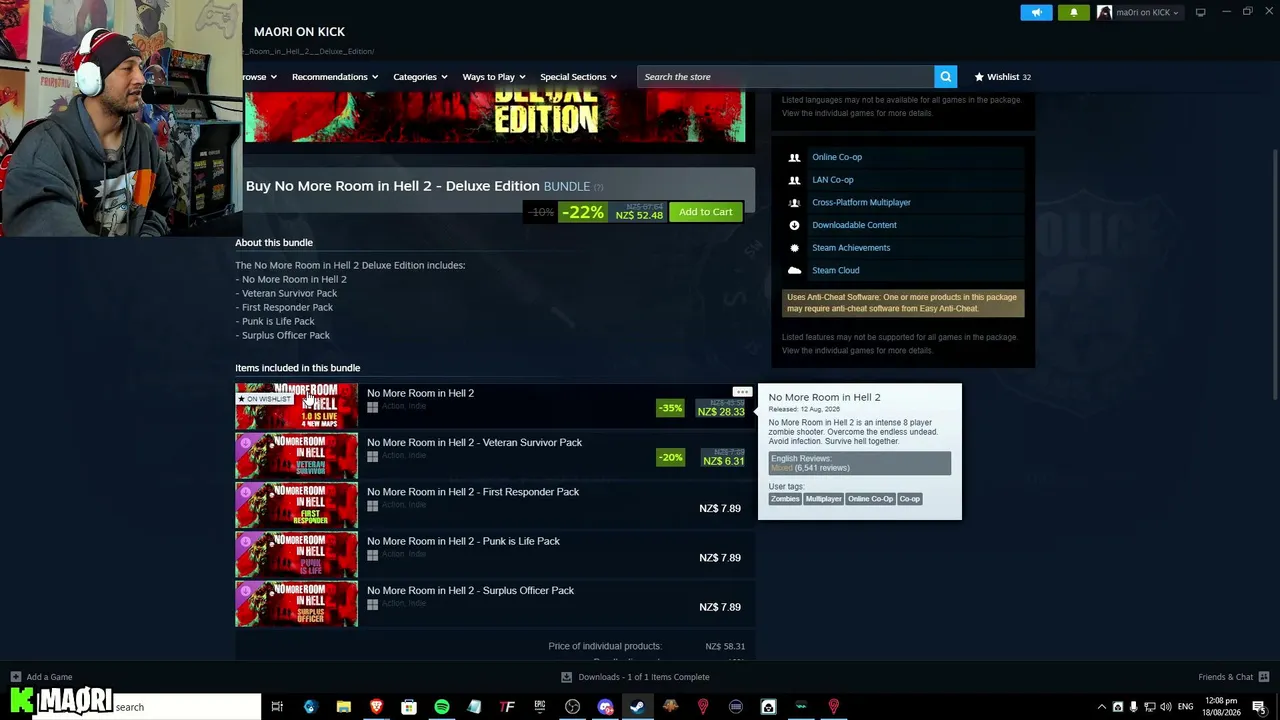
Task: Click the taskbar clock showing 12:08 pm
Action: pos(1221,707)
